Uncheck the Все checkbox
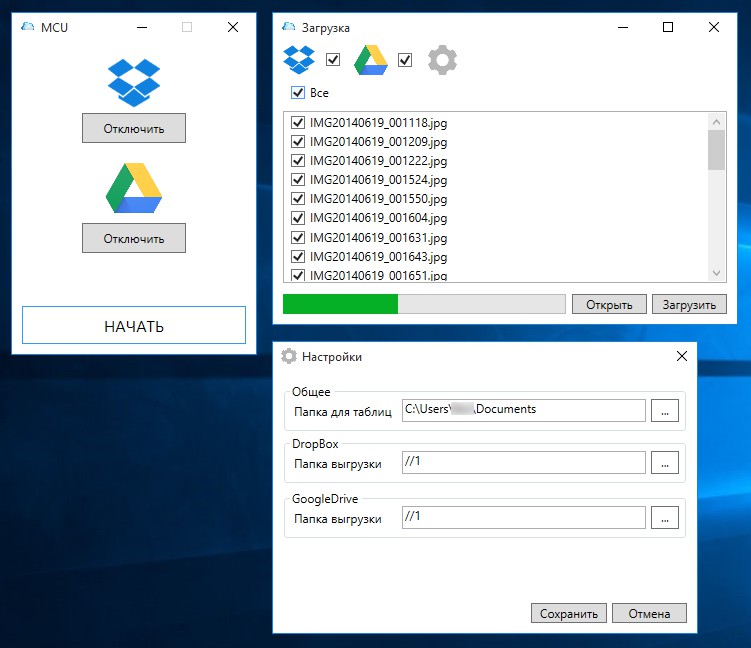This screenshot has height=648, width=751. coord(298,92)
